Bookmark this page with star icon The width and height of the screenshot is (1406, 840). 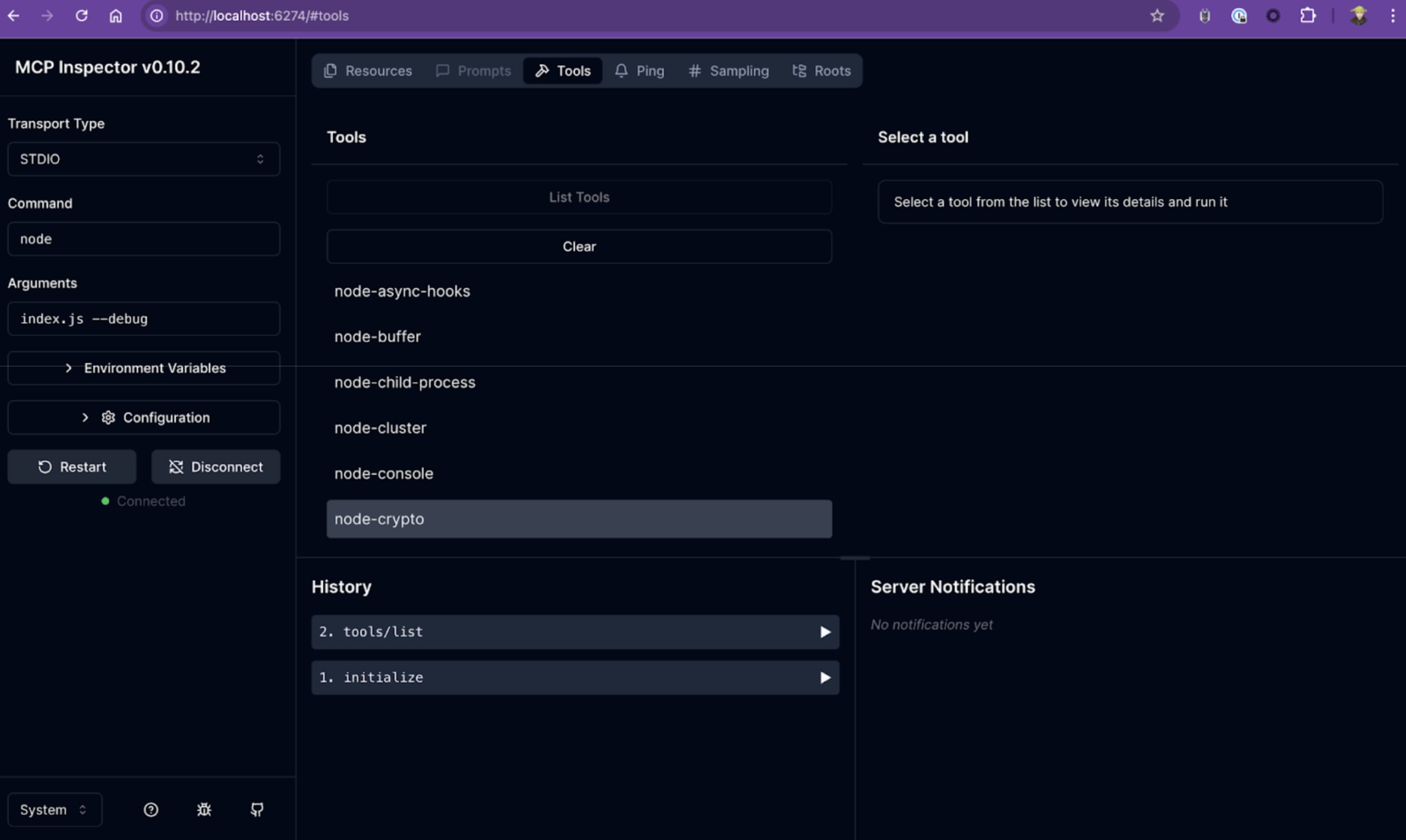coord(1157,16)
